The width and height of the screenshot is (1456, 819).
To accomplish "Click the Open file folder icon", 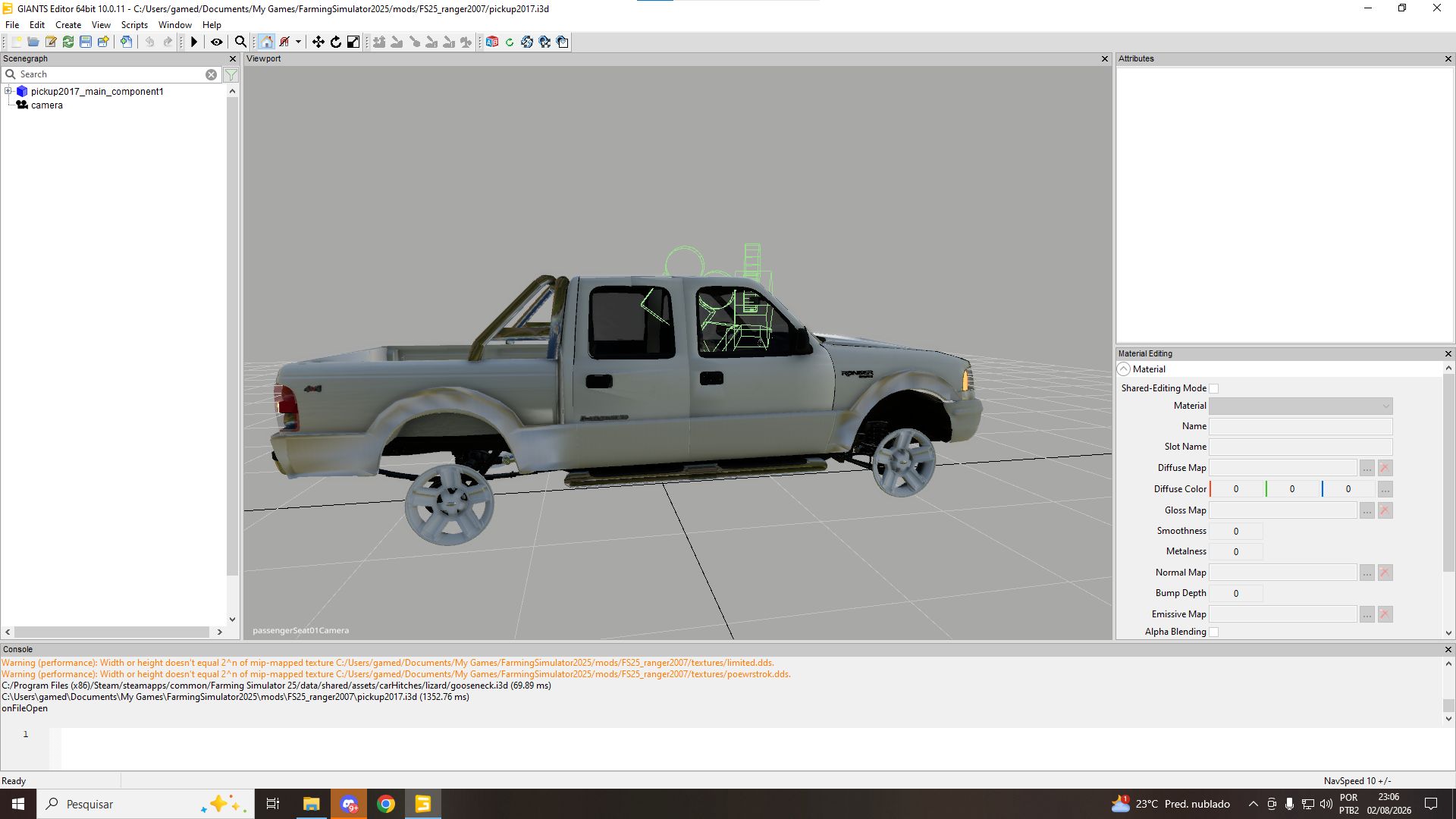I will point(33,42).
